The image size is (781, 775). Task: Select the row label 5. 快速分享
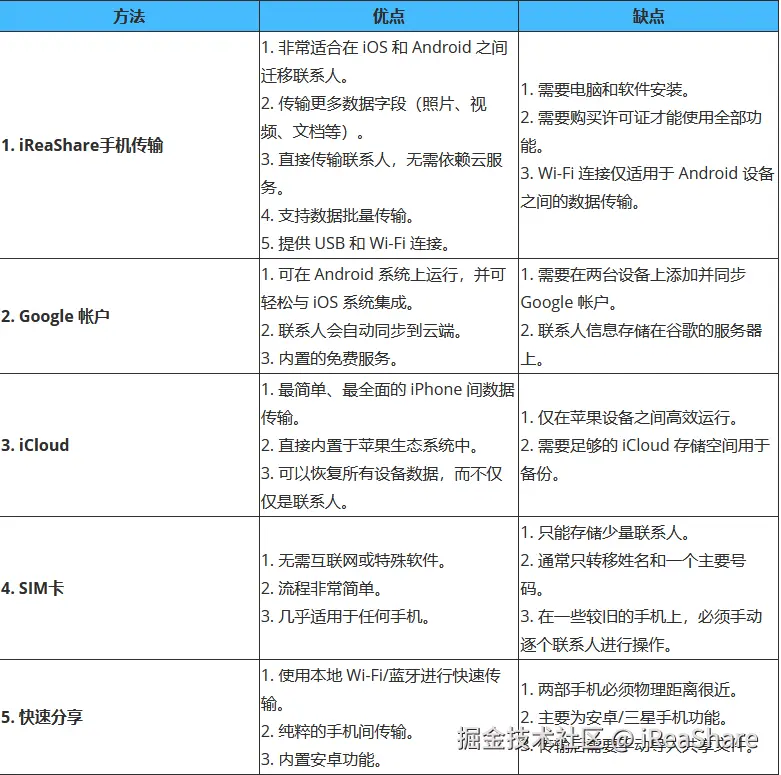click(x=42, y=717)
